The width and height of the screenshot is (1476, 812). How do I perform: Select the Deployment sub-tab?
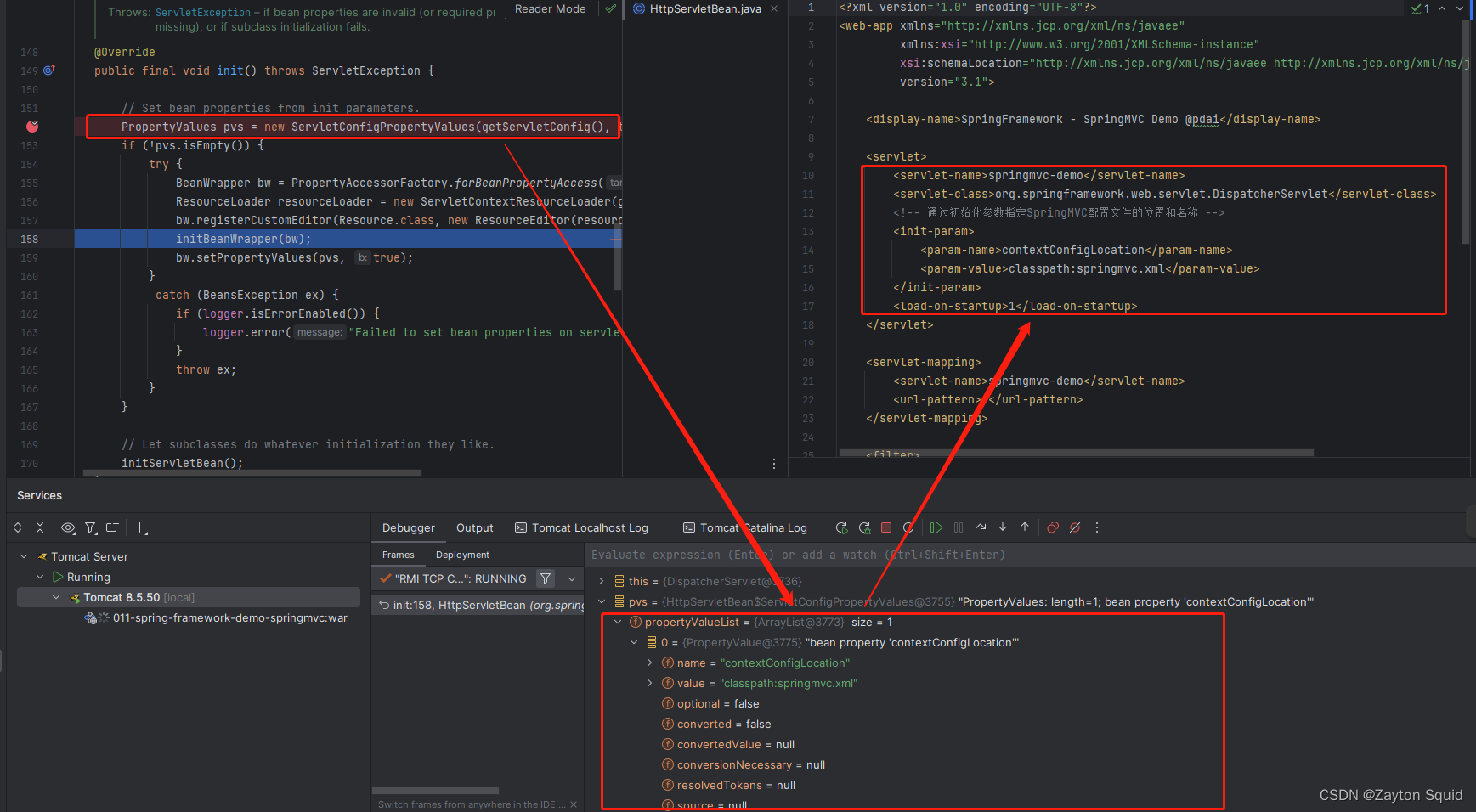[x=462, y=555]
